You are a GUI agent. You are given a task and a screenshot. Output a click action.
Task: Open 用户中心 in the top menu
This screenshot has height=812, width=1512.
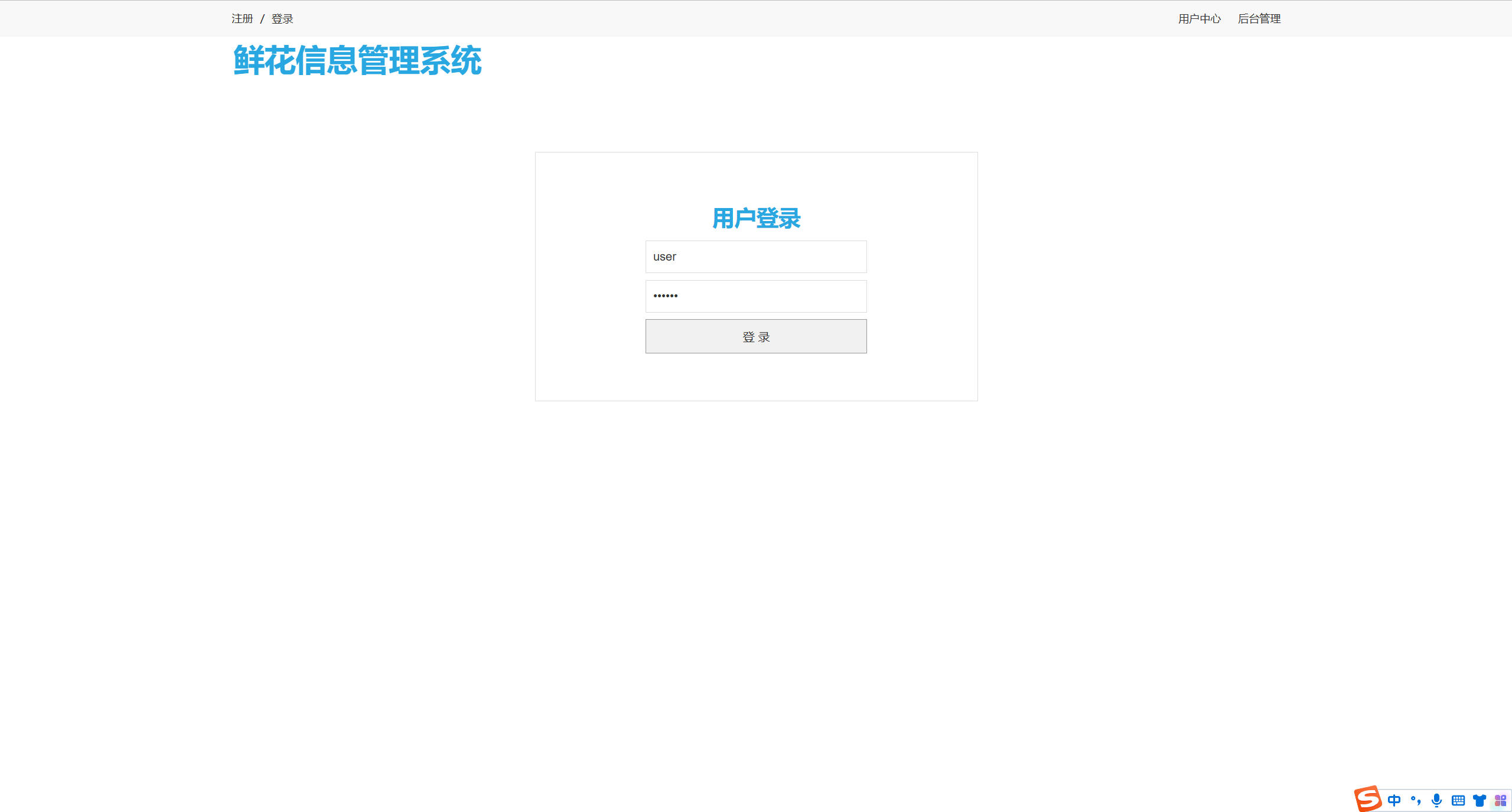pos(1199,18)
